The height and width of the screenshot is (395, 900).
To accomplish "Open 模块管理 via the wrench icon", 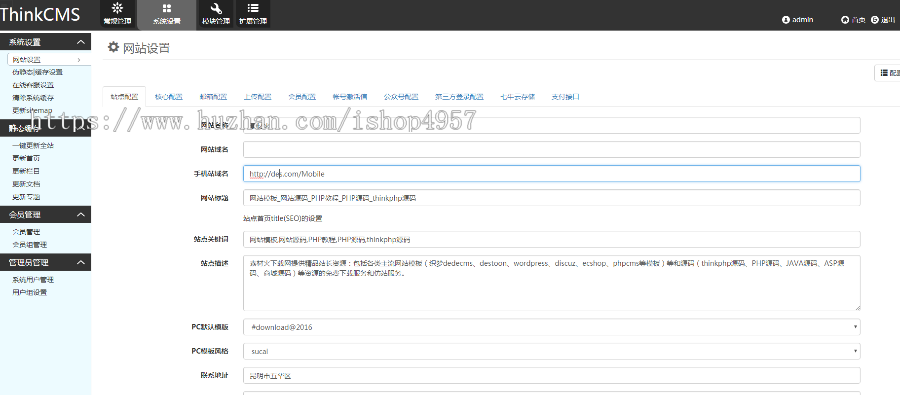I will pyautogui.click(x=216, y=8).
